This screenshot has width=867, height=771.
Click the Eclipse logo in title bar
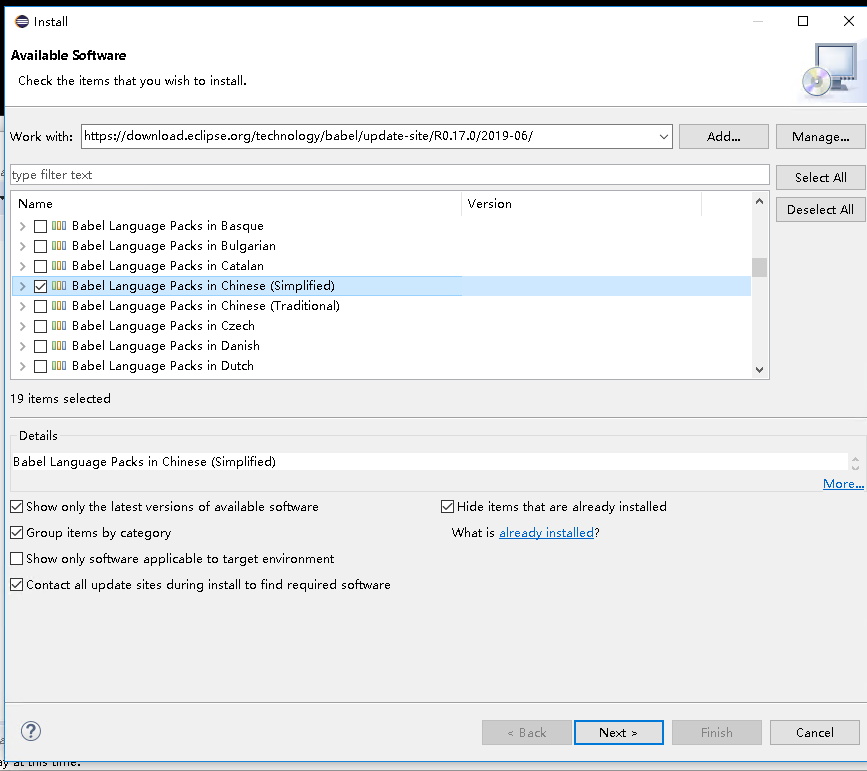point(22,22)
